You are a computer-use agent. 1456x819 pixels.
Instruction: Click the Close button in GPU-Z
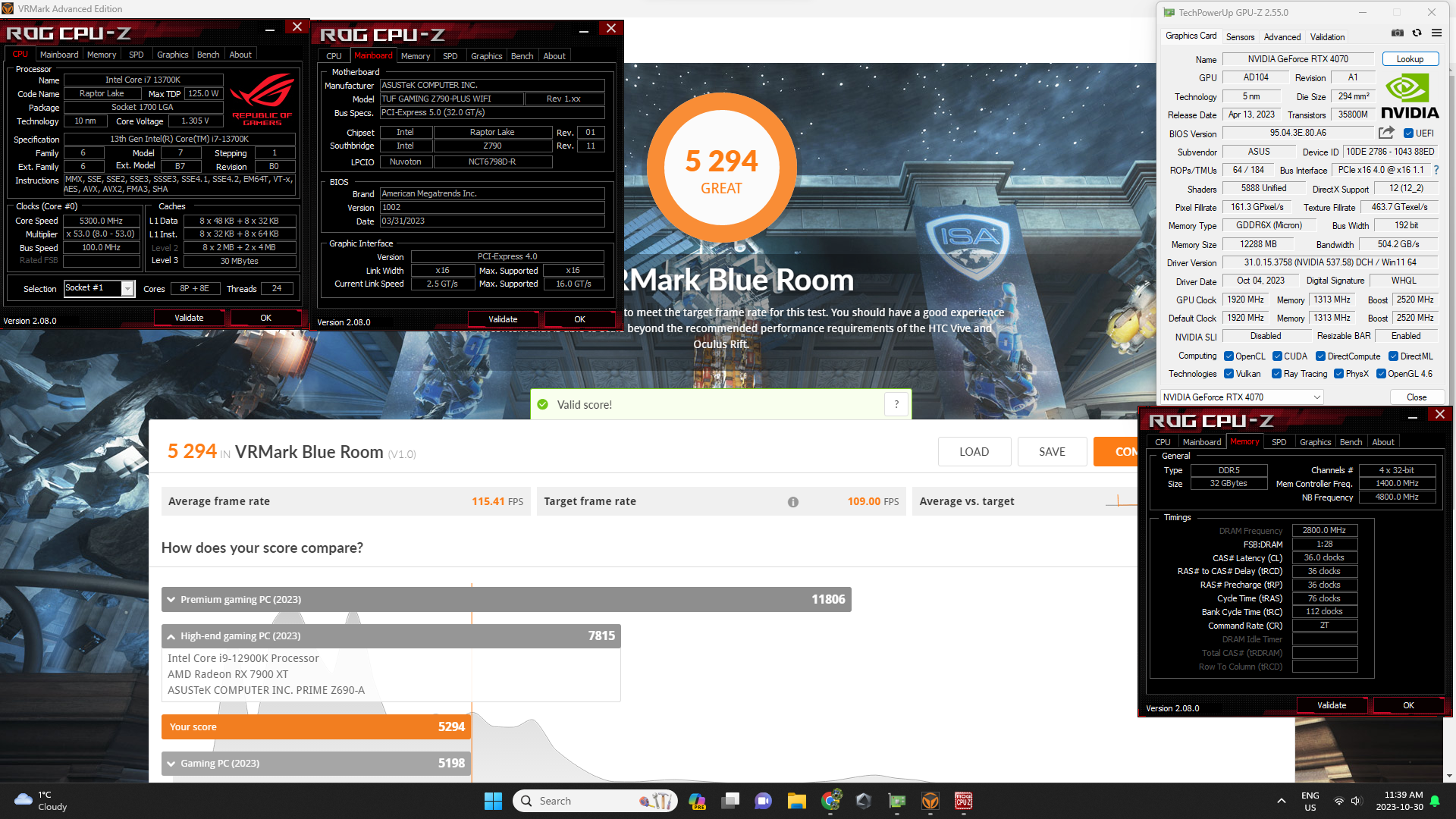(x=1416, y=397)
